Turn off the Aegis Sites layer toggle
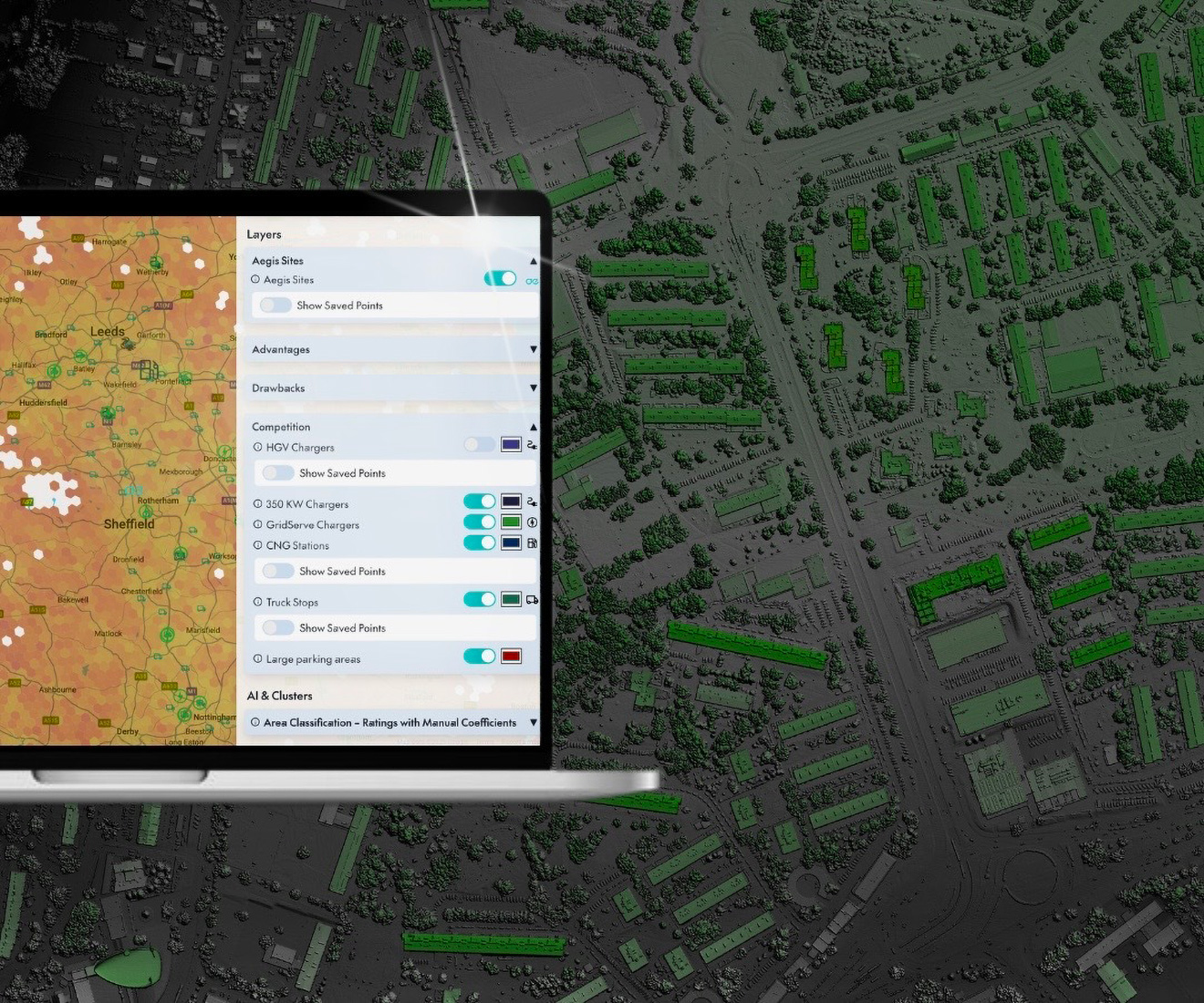The width and height of the screenshot is (1204, 1003). [500, 278]
